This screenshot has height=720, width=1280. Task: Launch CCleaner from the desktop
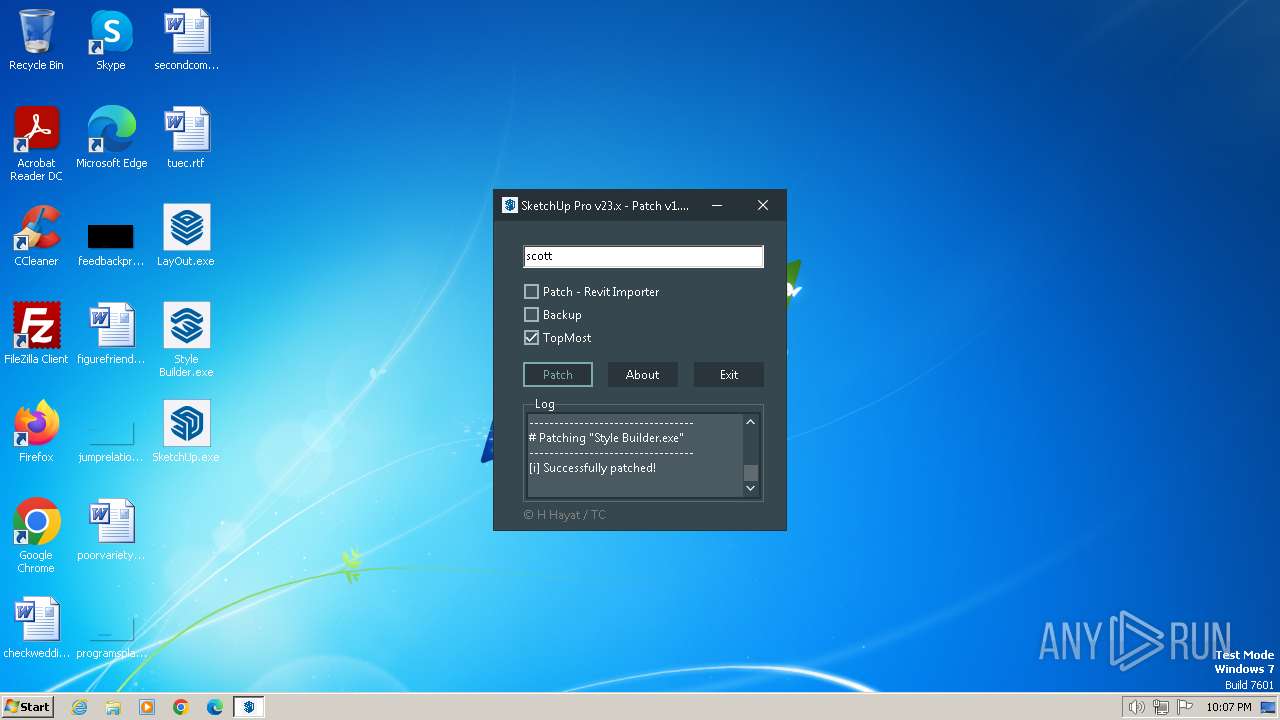(x=36, y=235)
